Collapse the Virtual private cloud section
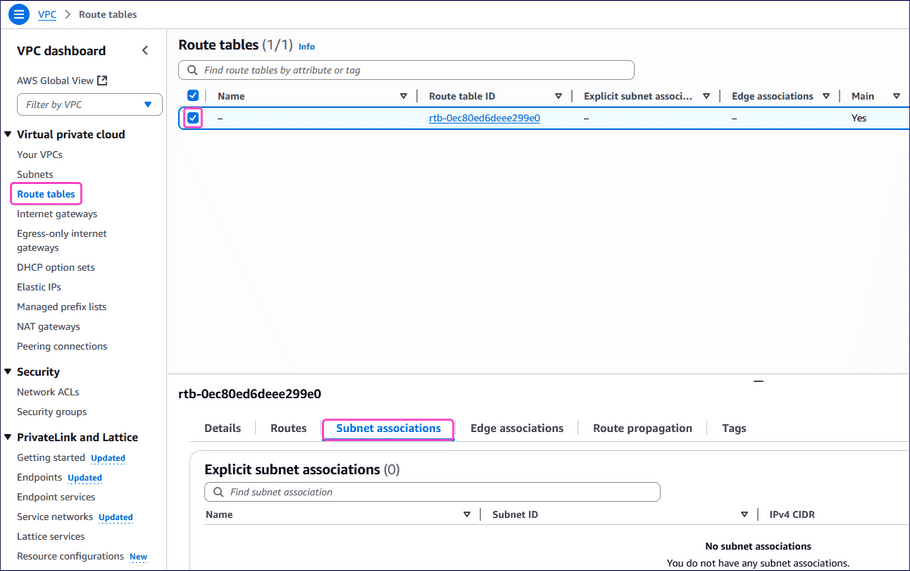The image size is (910, 571). [8, 134]
